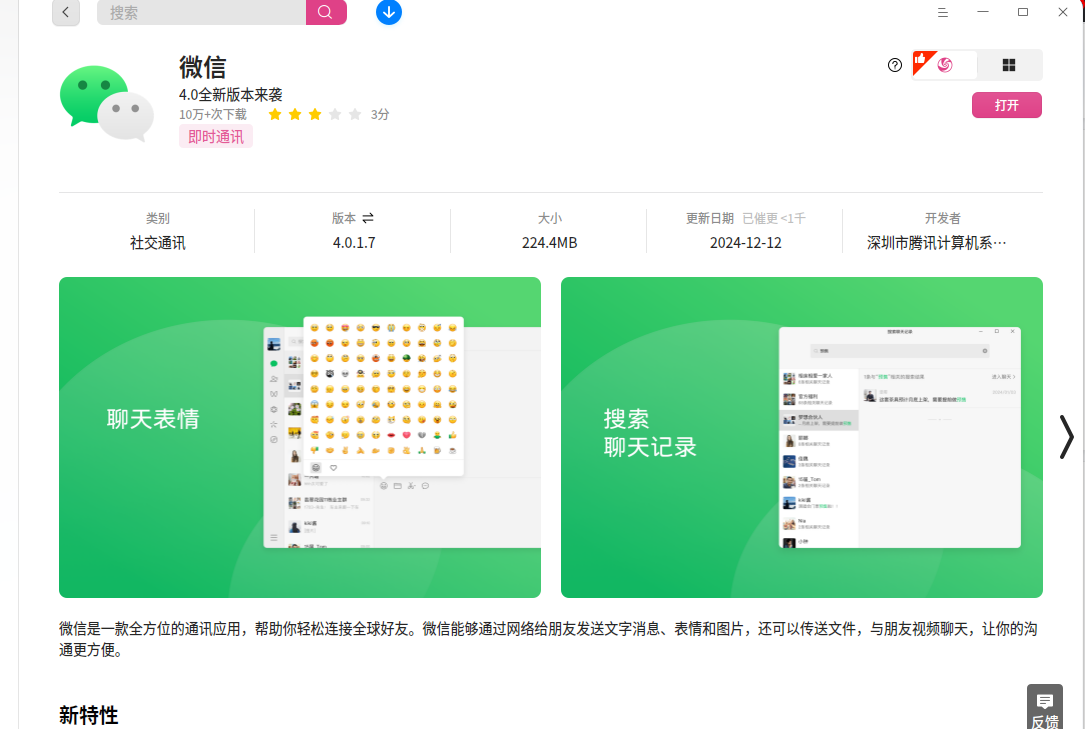Click the version switch arrows icon

tap(368, 218)
